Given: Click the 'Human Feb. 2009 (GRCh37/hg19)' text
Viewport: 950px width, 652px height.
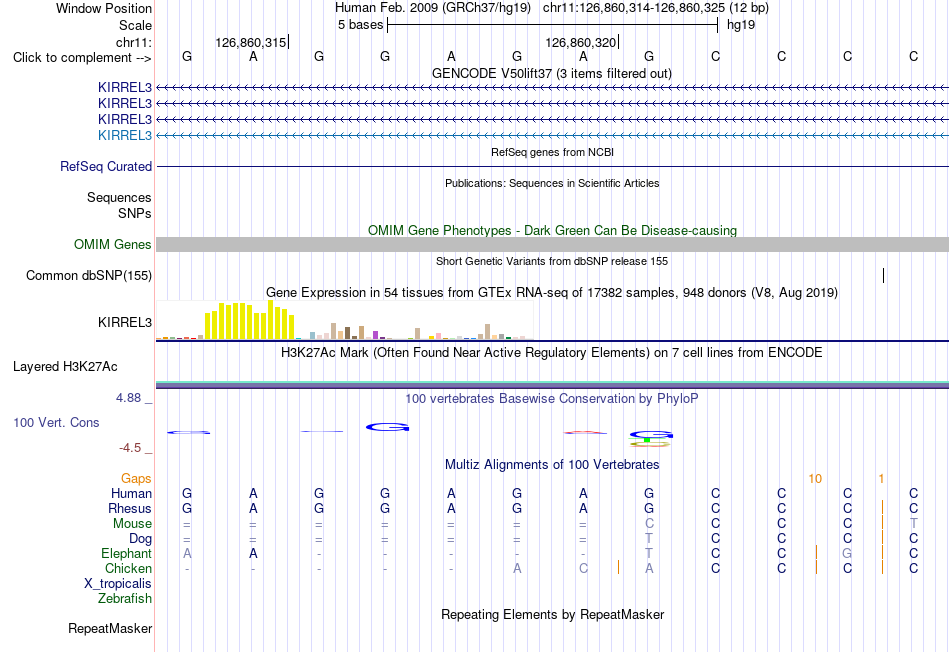Looking at the screenshot, I should (433, 8).
